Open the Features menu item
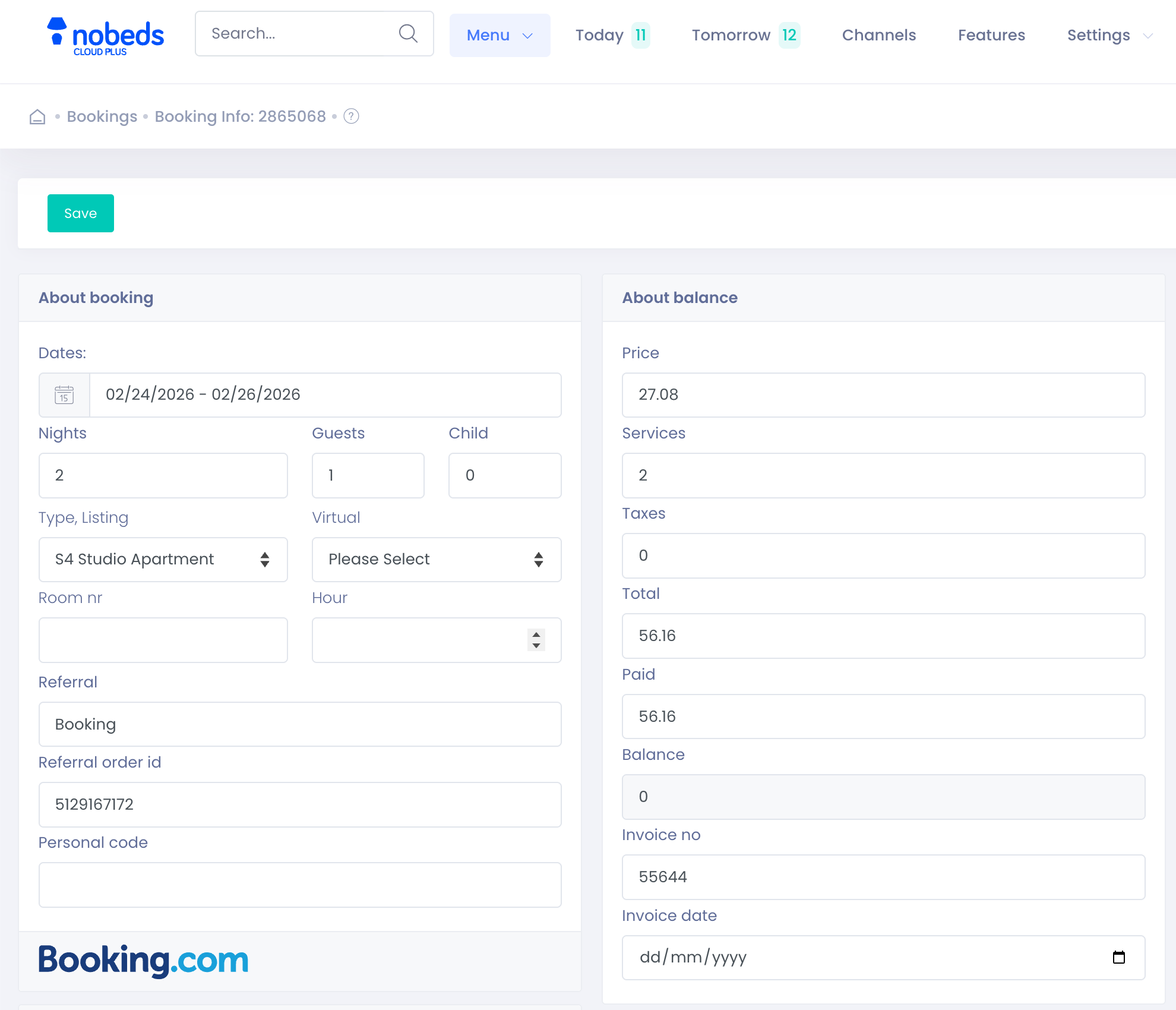This screenshot has height=1010, width=1176. [x=991, y=35]
